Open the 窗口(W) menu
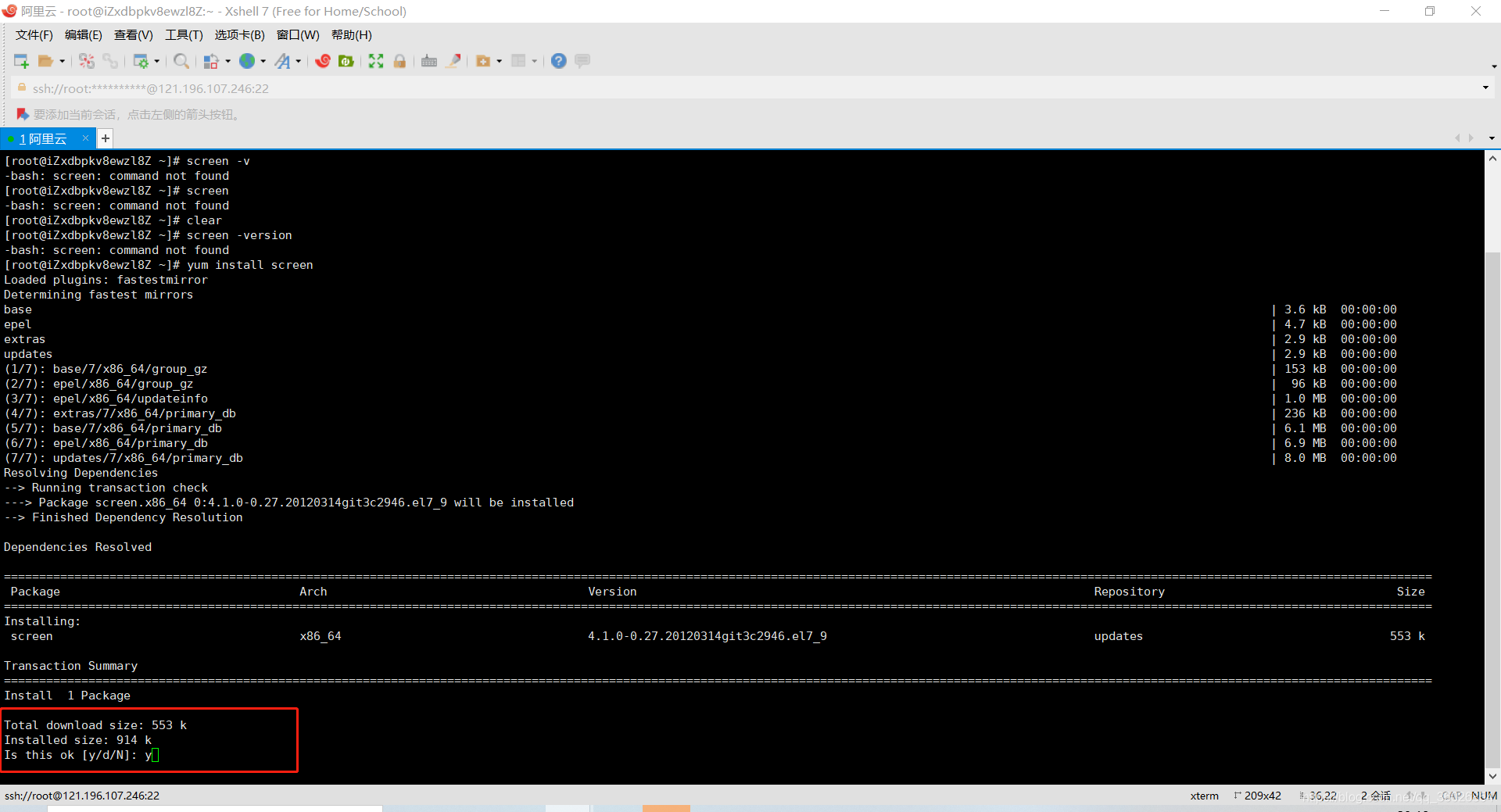The width and height of the screenshot is (1501, 812). (298, 35)
